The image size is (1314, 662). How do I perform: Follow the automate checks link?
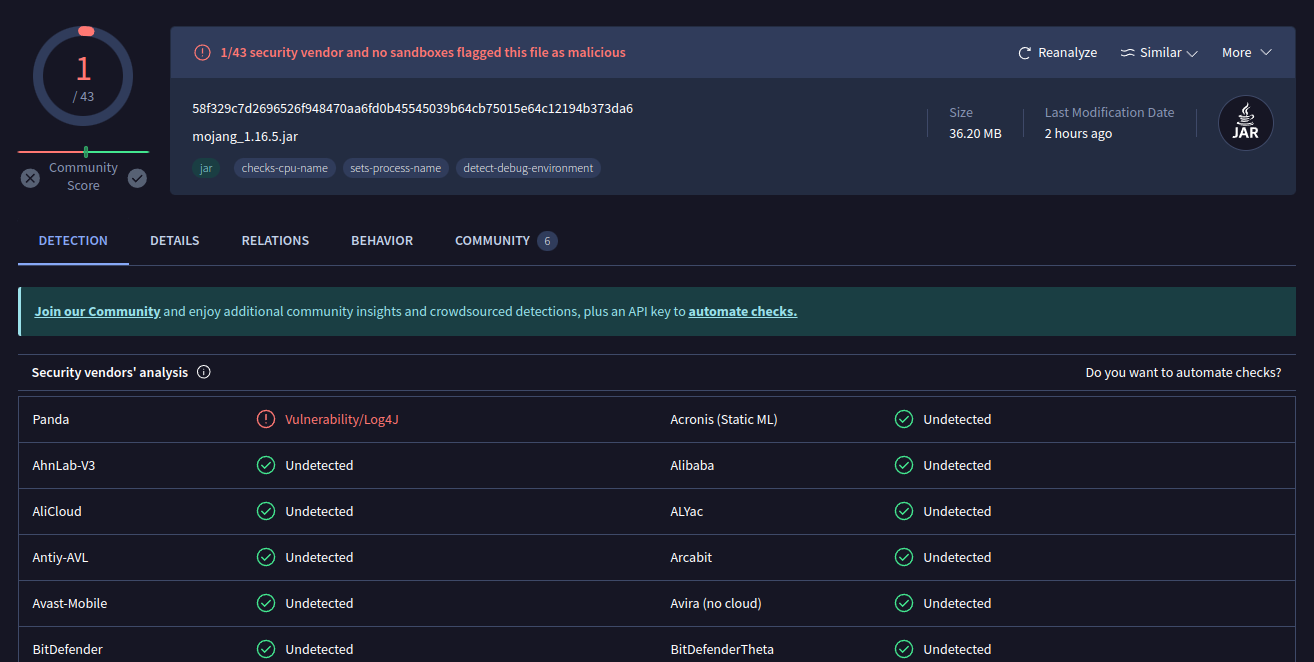pyautogui.click(x=742, y=311)
